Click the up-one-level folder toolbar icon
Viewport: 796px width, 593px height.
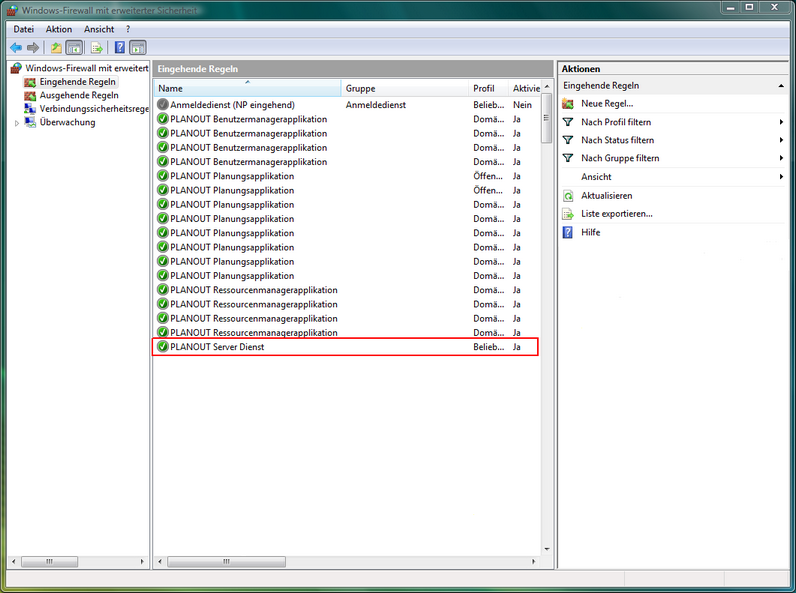point(56,48)
